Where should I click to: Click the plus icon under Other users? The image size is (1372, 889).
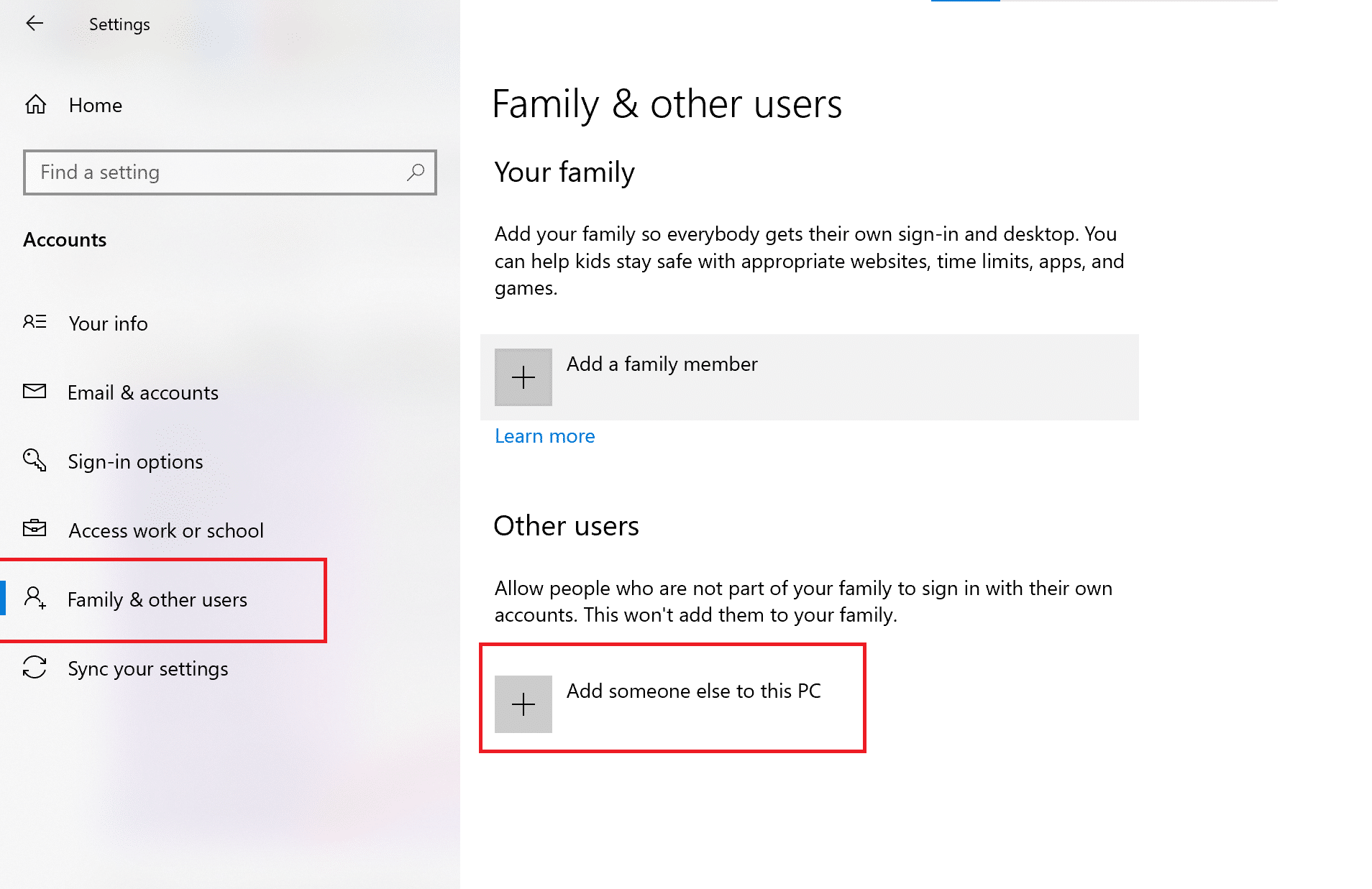tap(523, 704)
